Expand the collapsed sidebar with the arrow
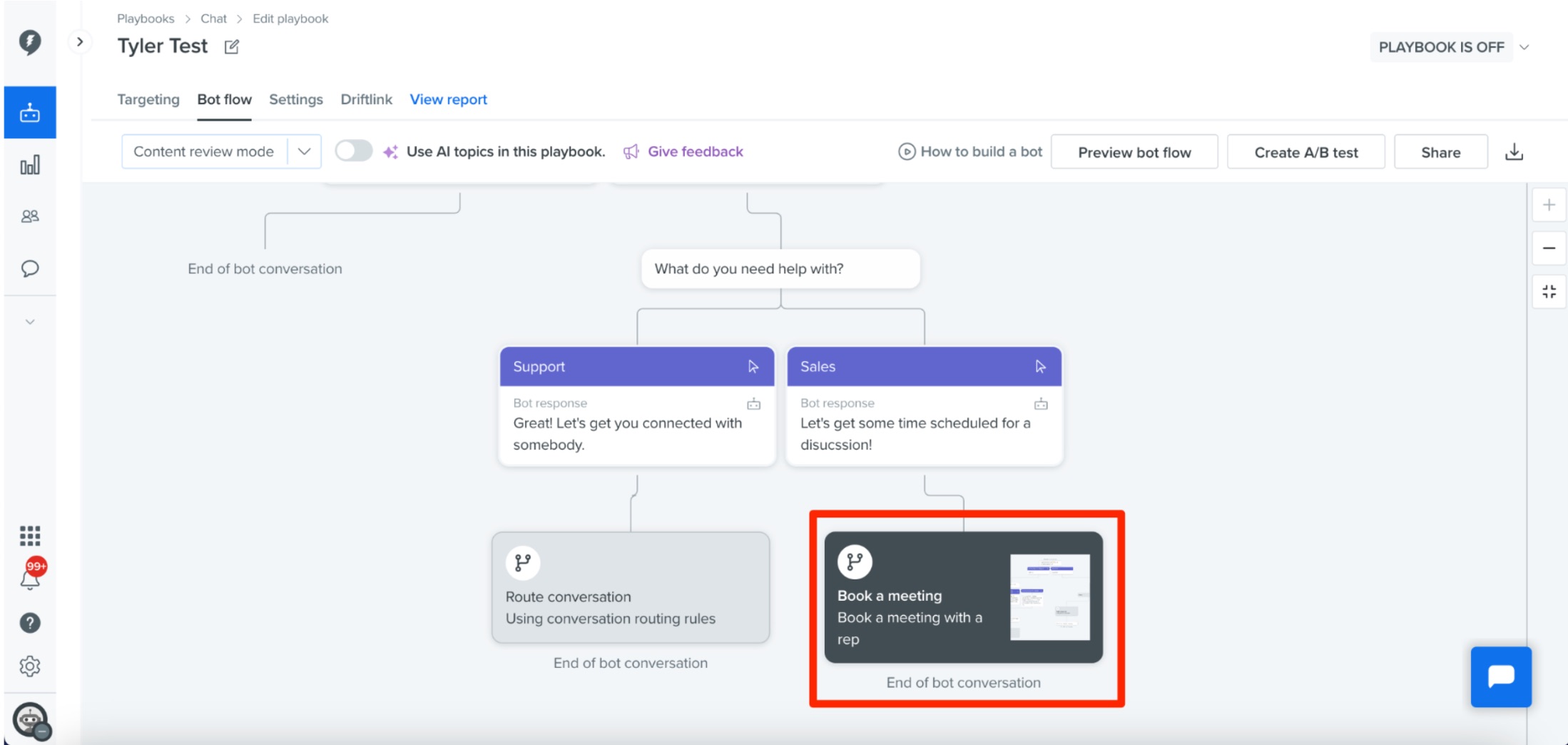This screenshot has width=1568, height=745. click(x=80, y=42)
